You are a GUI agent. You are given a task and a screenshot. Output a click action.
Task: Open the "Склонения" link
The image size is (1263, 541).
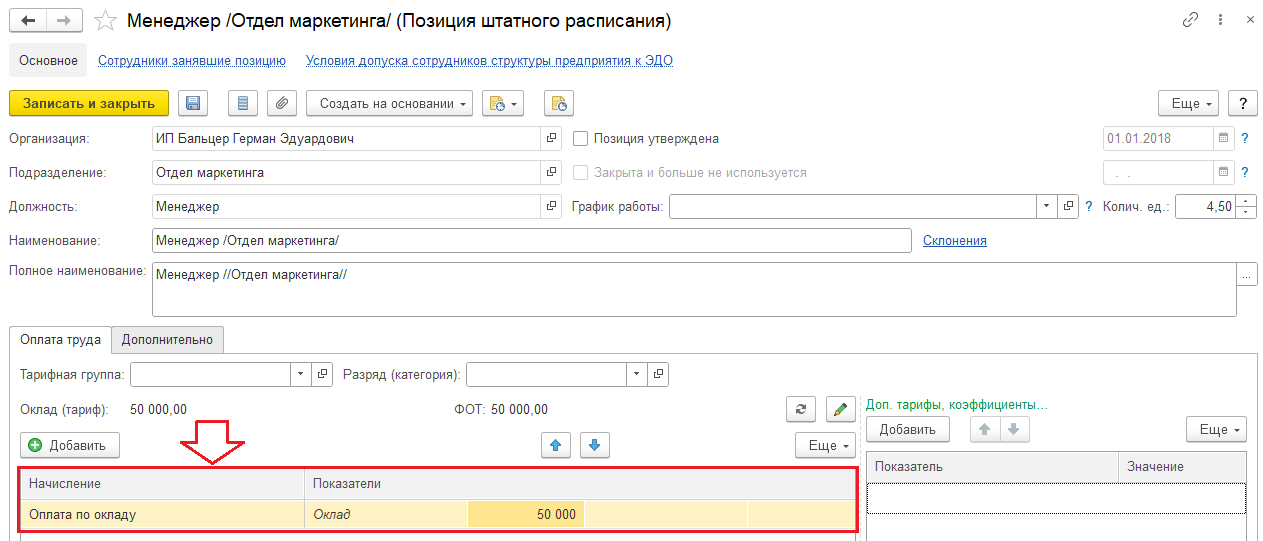click(x=954, y=241)
